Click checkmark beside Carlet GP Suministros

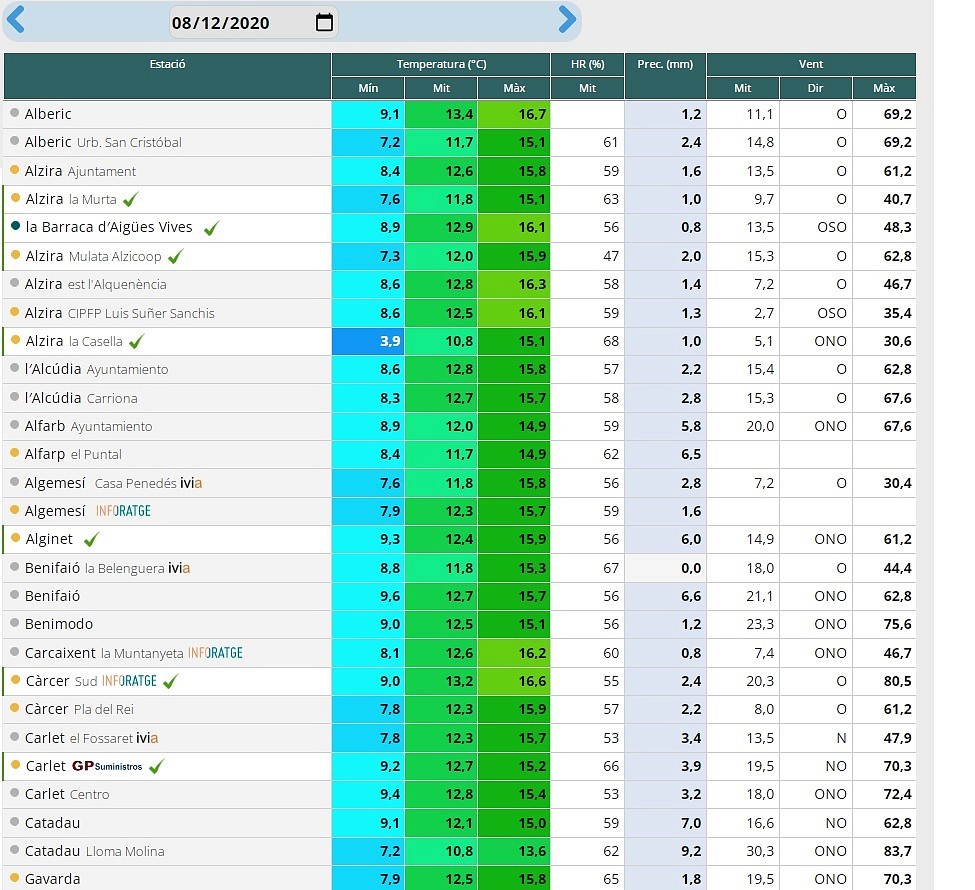coord(157,766)
